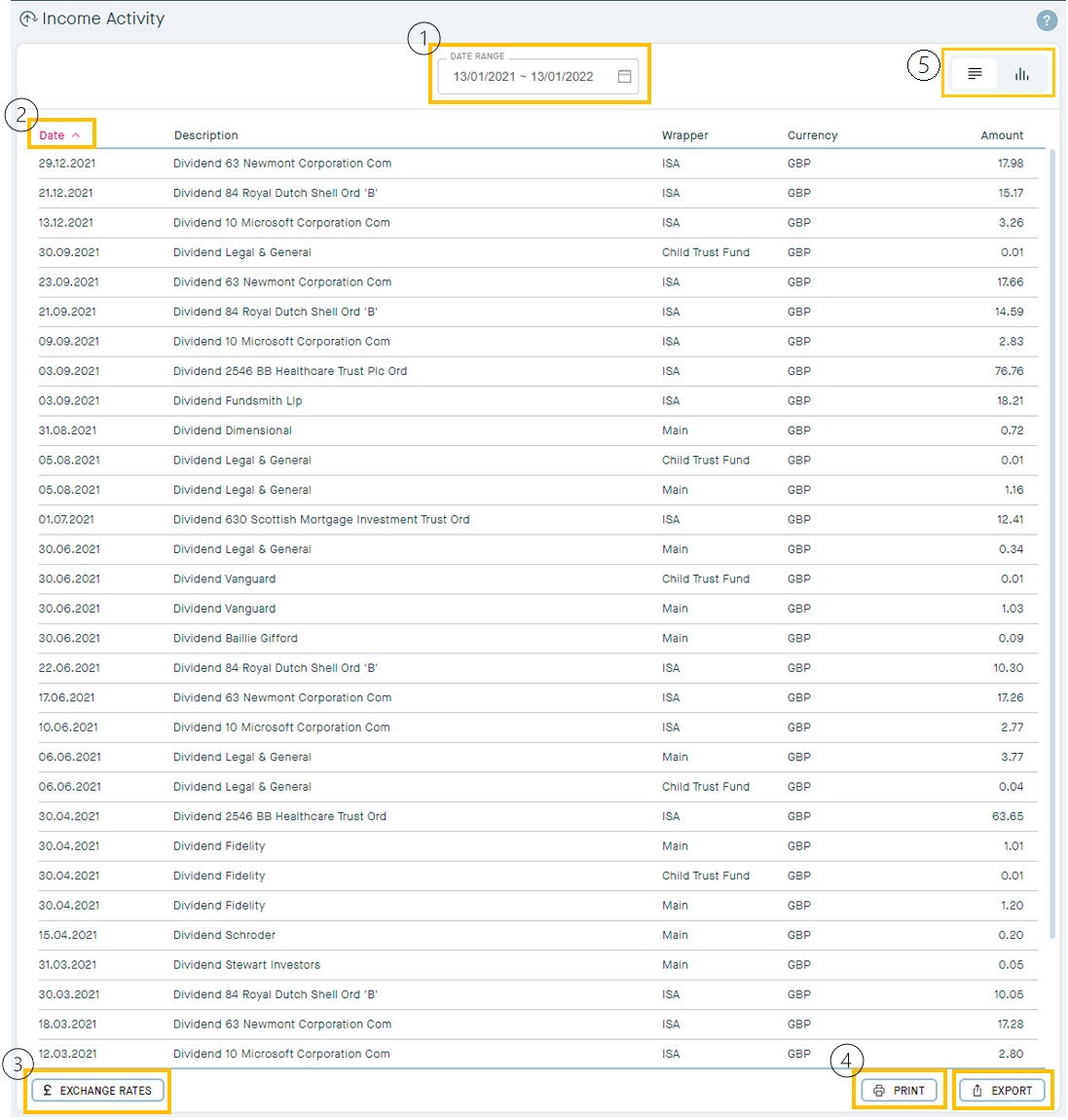Click the Income Activity header icon

click(28, 19)
